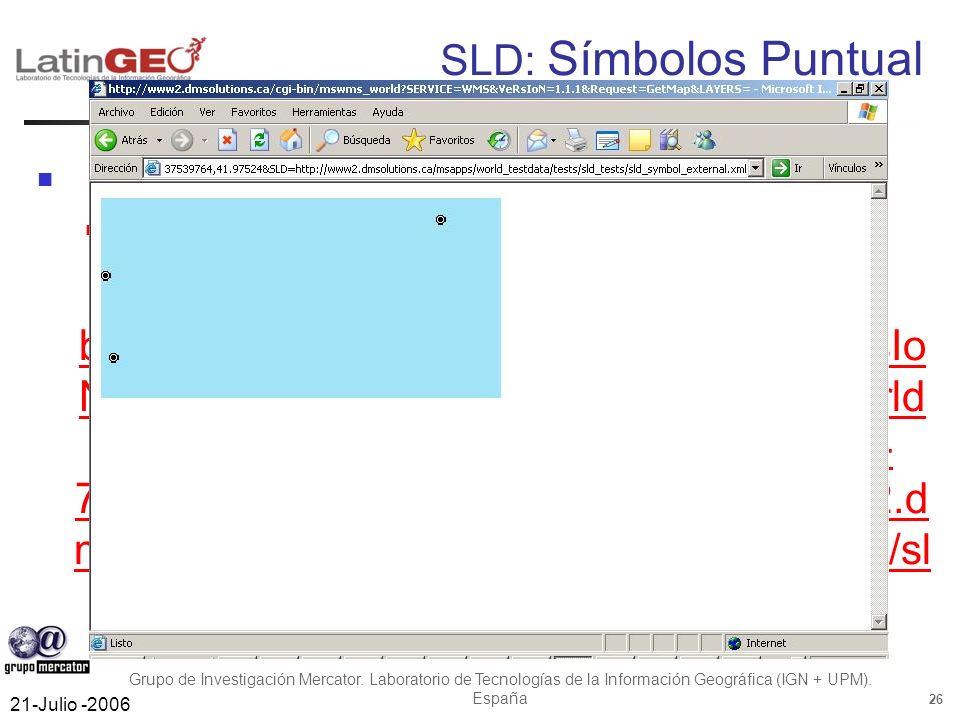Click the Dirección address URL field
960x720 pixels.
point(455,168)
